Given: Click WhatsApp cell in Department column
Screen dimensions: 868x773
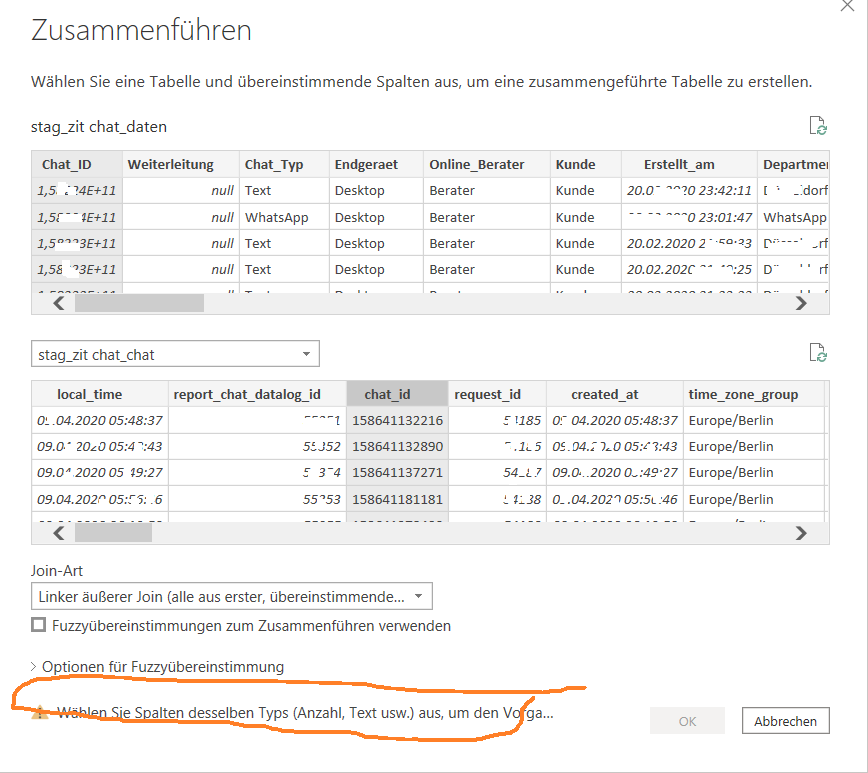Looking at the screenshot, I should pyautogui.click(x=793, y=217).
